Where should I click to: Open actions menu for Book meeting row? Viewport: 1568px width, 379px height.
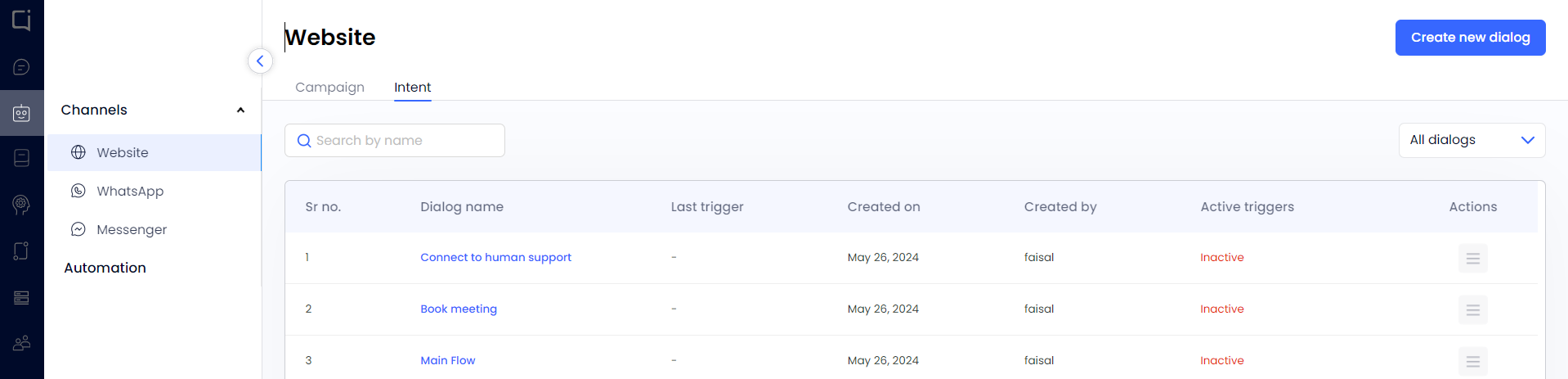tap(1472, 309)
